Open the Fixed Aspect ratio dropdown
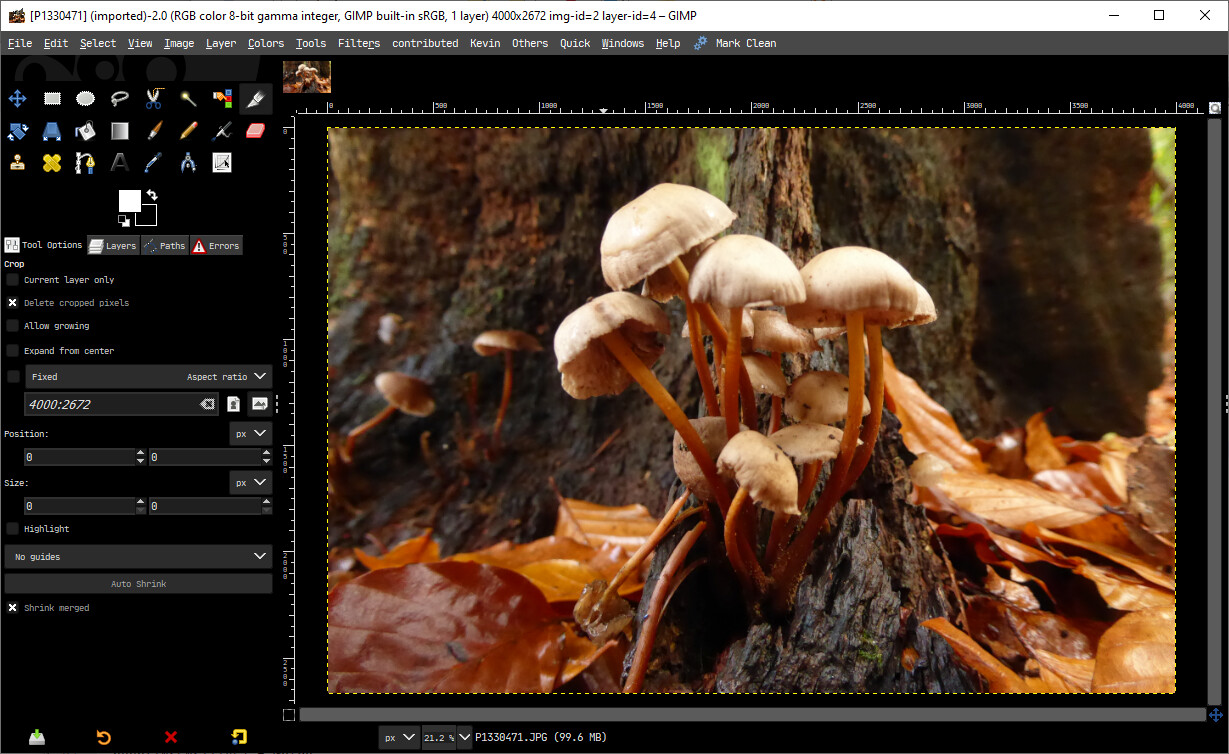 pos(260,377)
